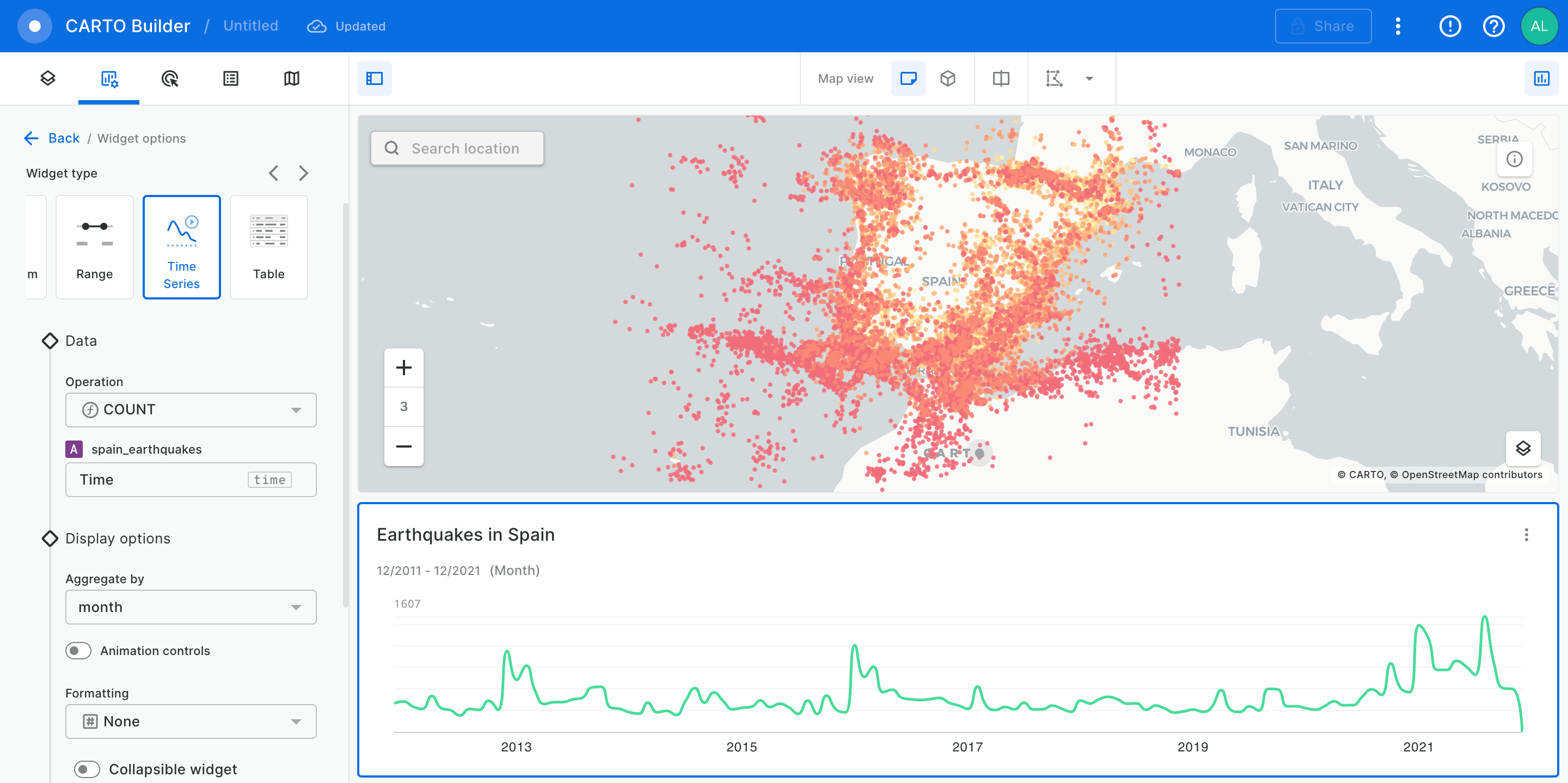Zoom in the map with plus button

pos(403,367)
